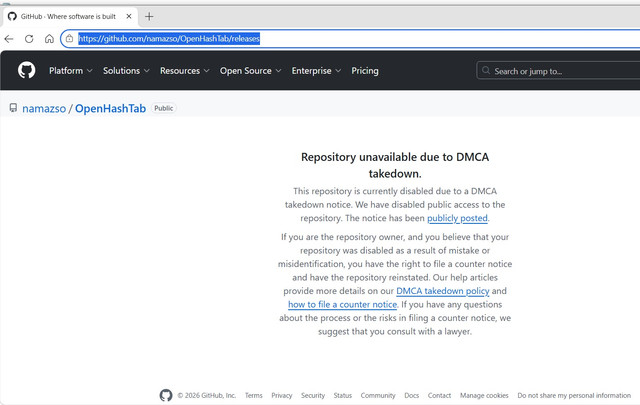640x405 pixels.
Task: Expand the Enterprise menu
Action: point(316,71)
